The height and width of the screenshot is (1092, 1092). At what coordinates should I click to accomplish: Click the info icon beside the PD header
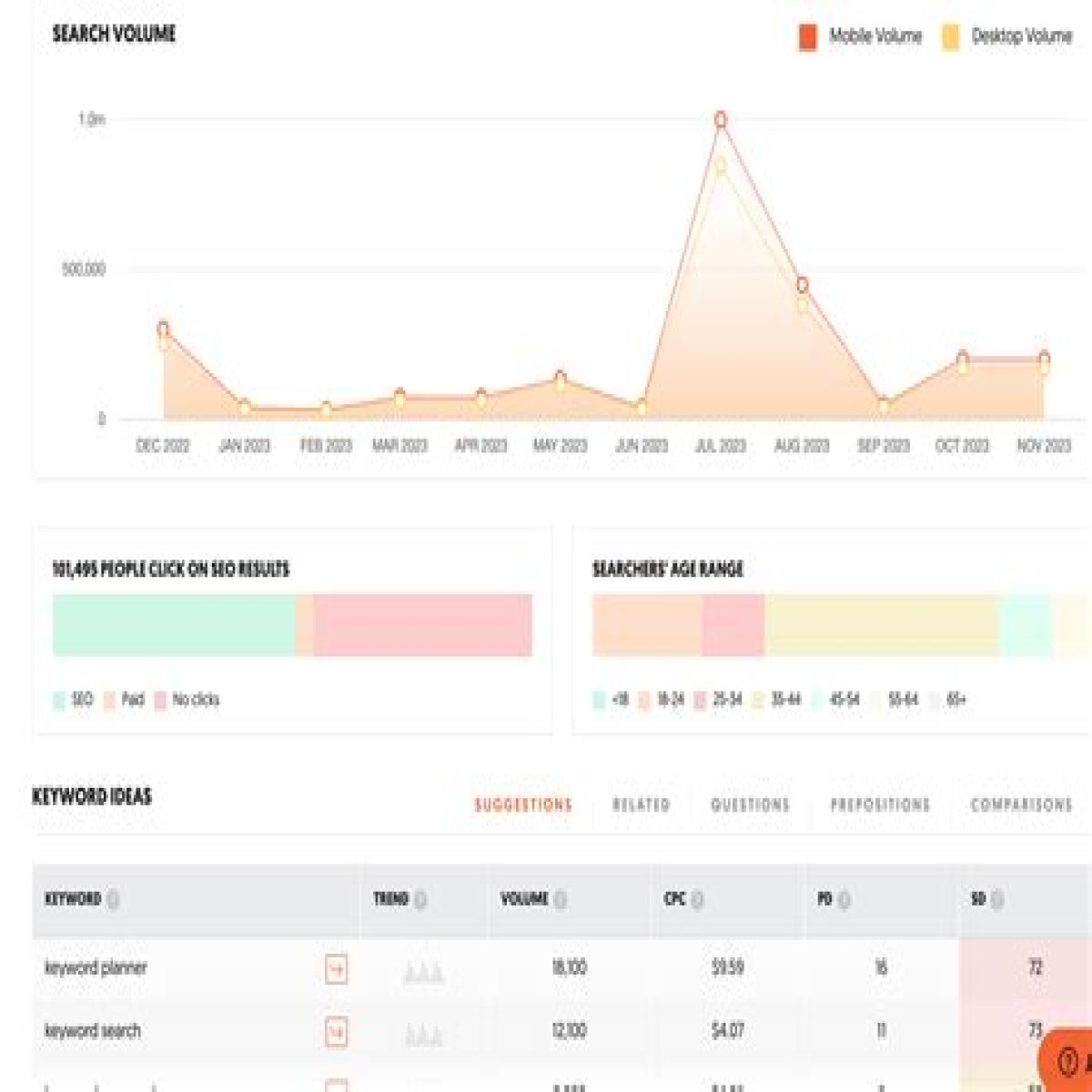coord(844,900)
